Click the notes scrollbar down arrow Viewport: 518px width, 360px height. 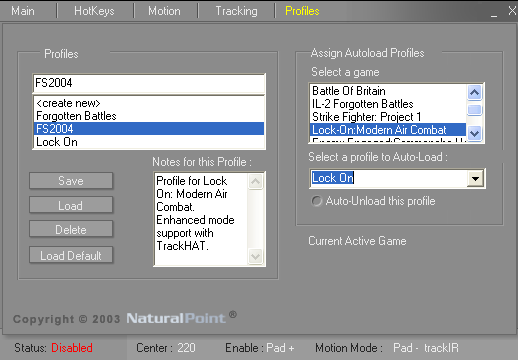pyautogui.click(x=256, y=256)
